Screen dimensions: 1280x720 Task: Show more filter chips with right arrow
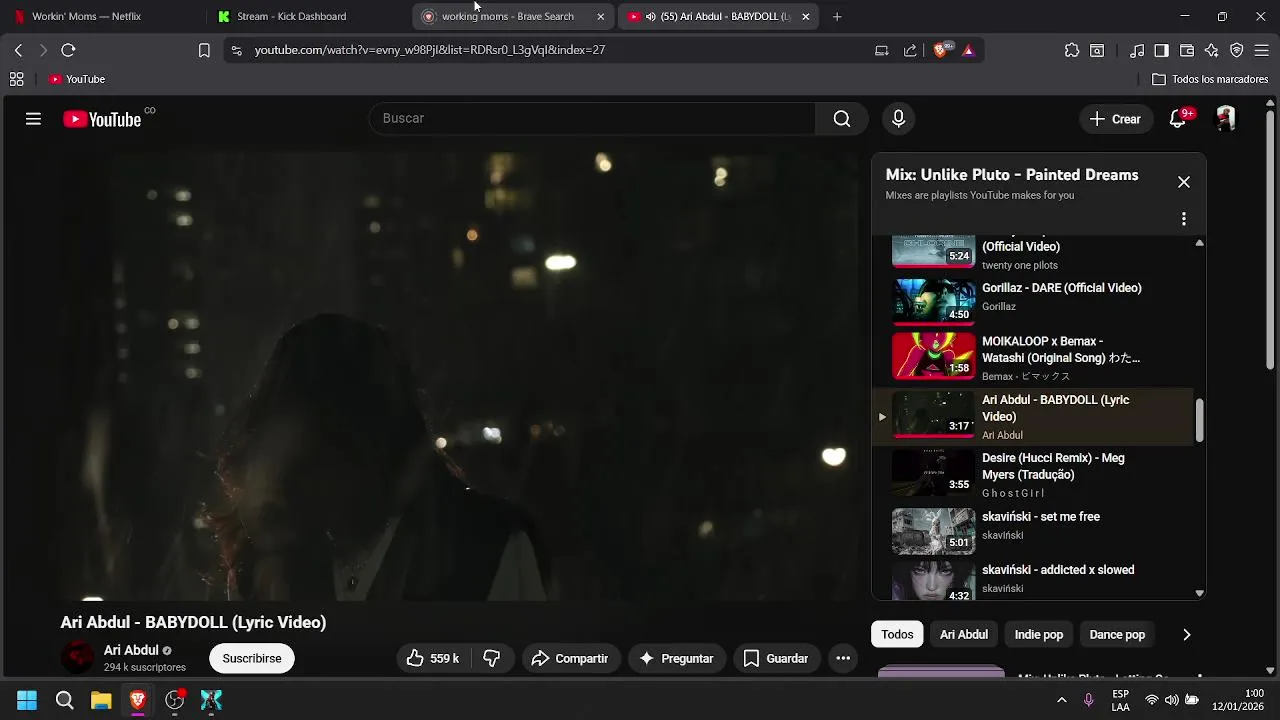click(1187, 634)
